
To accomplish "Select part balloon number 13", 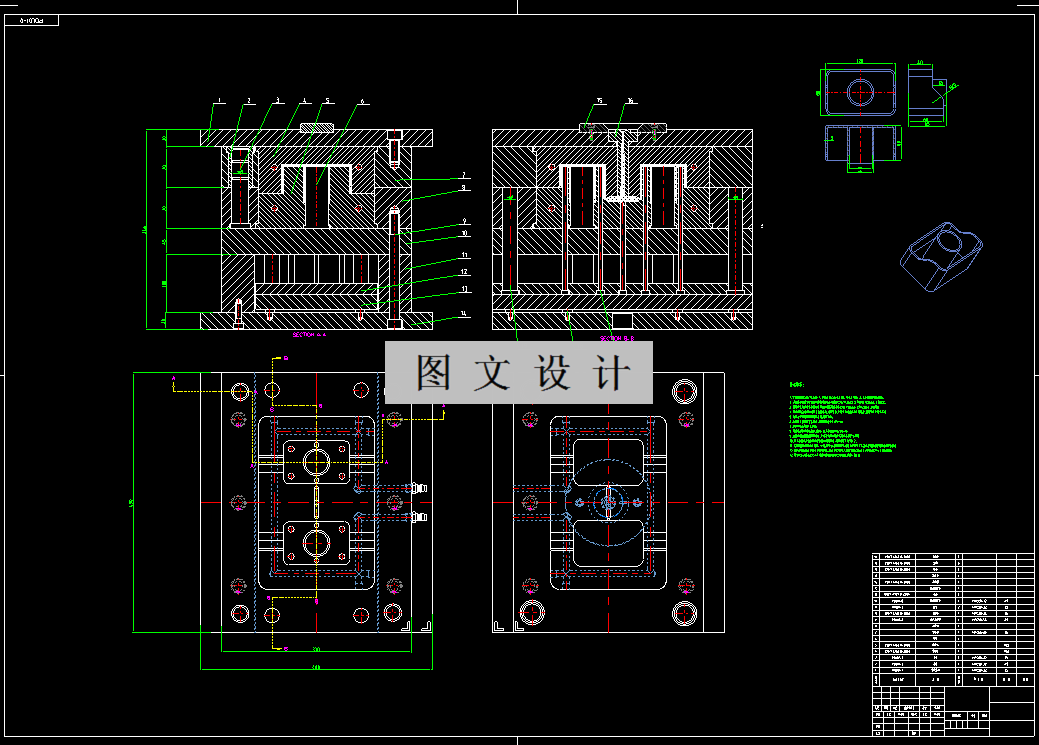I will [465, 289].
